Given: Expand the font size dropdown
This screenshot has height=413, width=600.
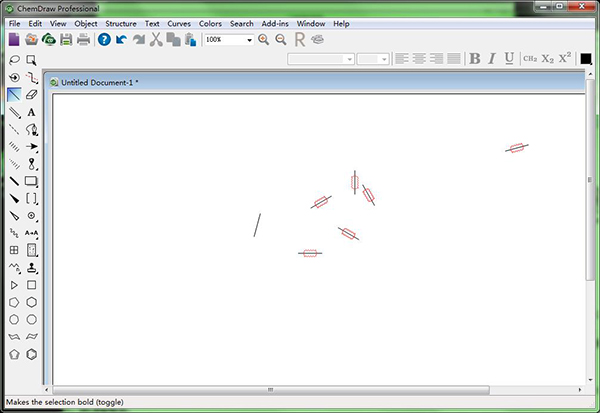Looking at the screenshot, I should coord(385,59).
